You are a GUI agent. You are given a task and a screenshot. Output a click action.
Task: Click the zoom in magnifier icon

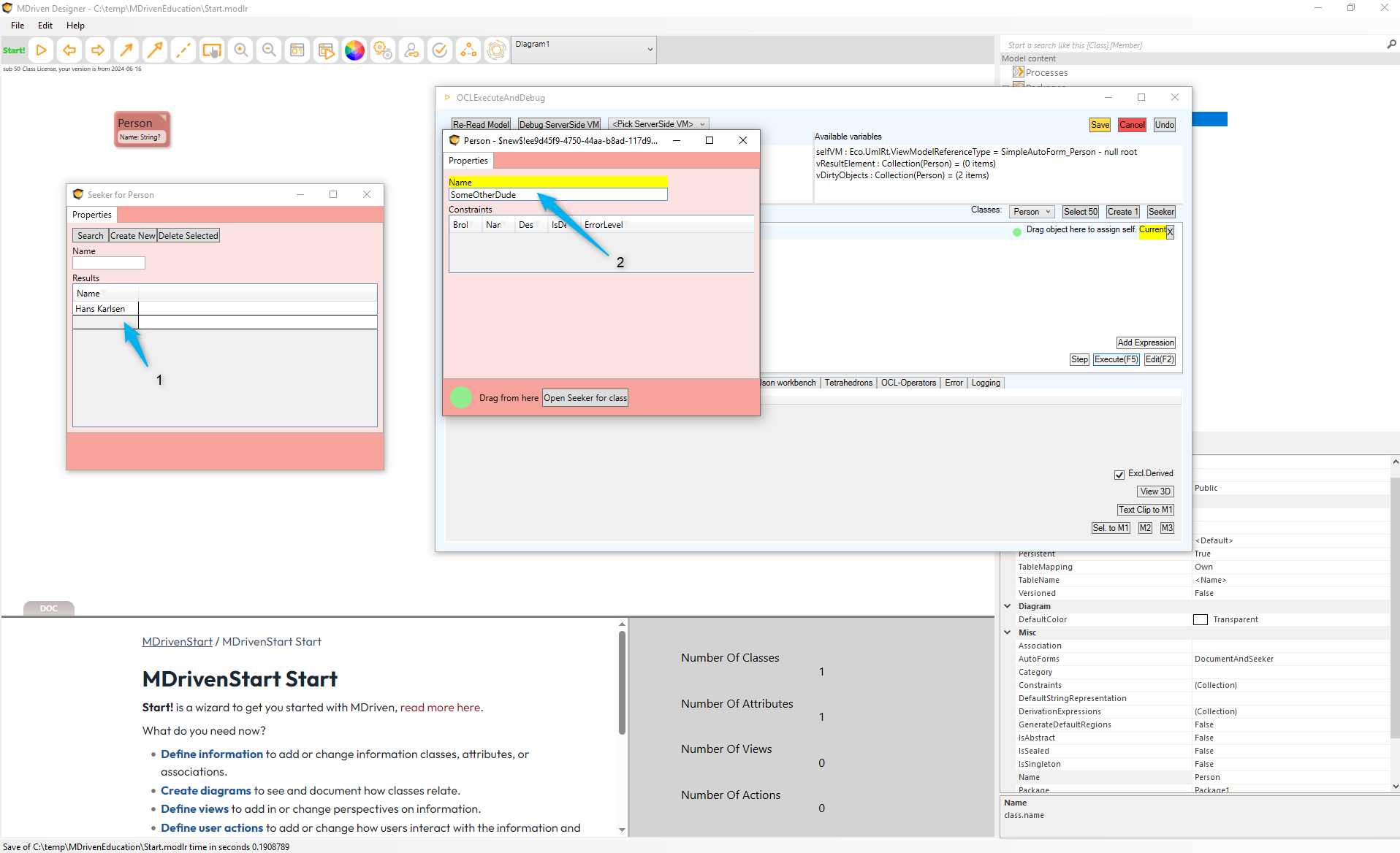(240, 50)
